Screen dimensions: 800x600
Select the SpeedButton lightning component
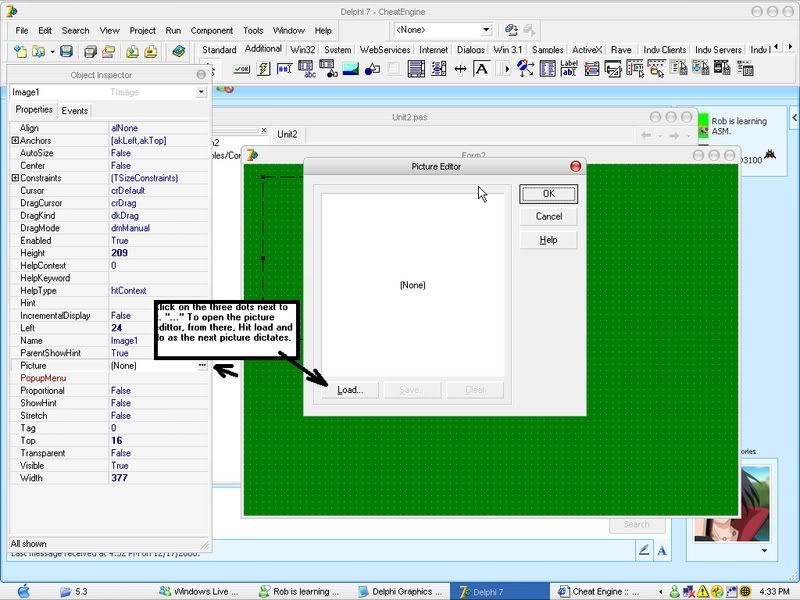click(264, 69)
